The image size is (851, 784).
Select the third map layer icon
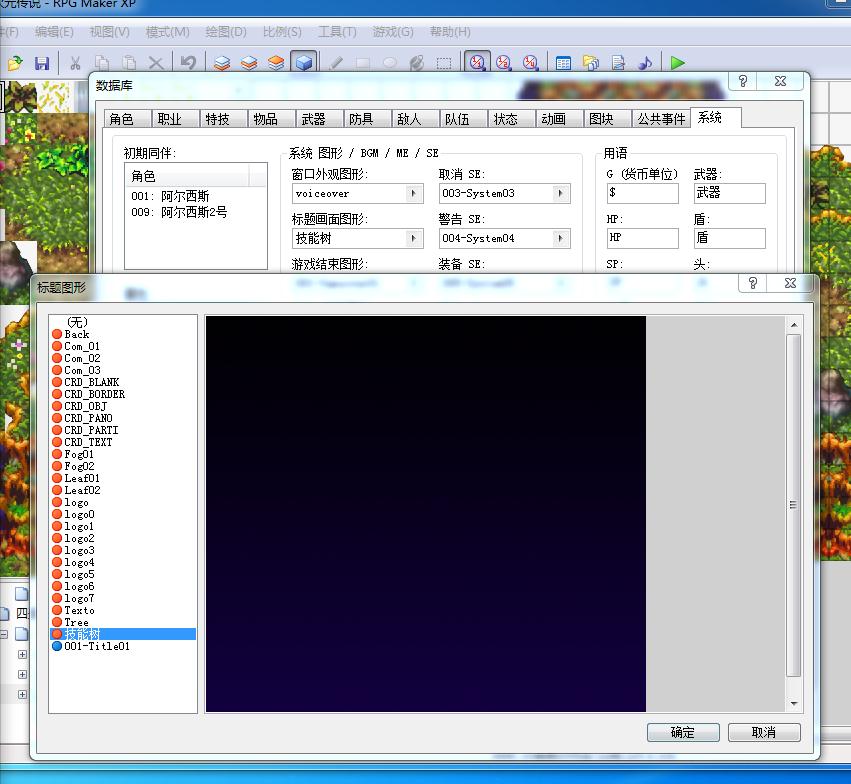click(276, 63)
